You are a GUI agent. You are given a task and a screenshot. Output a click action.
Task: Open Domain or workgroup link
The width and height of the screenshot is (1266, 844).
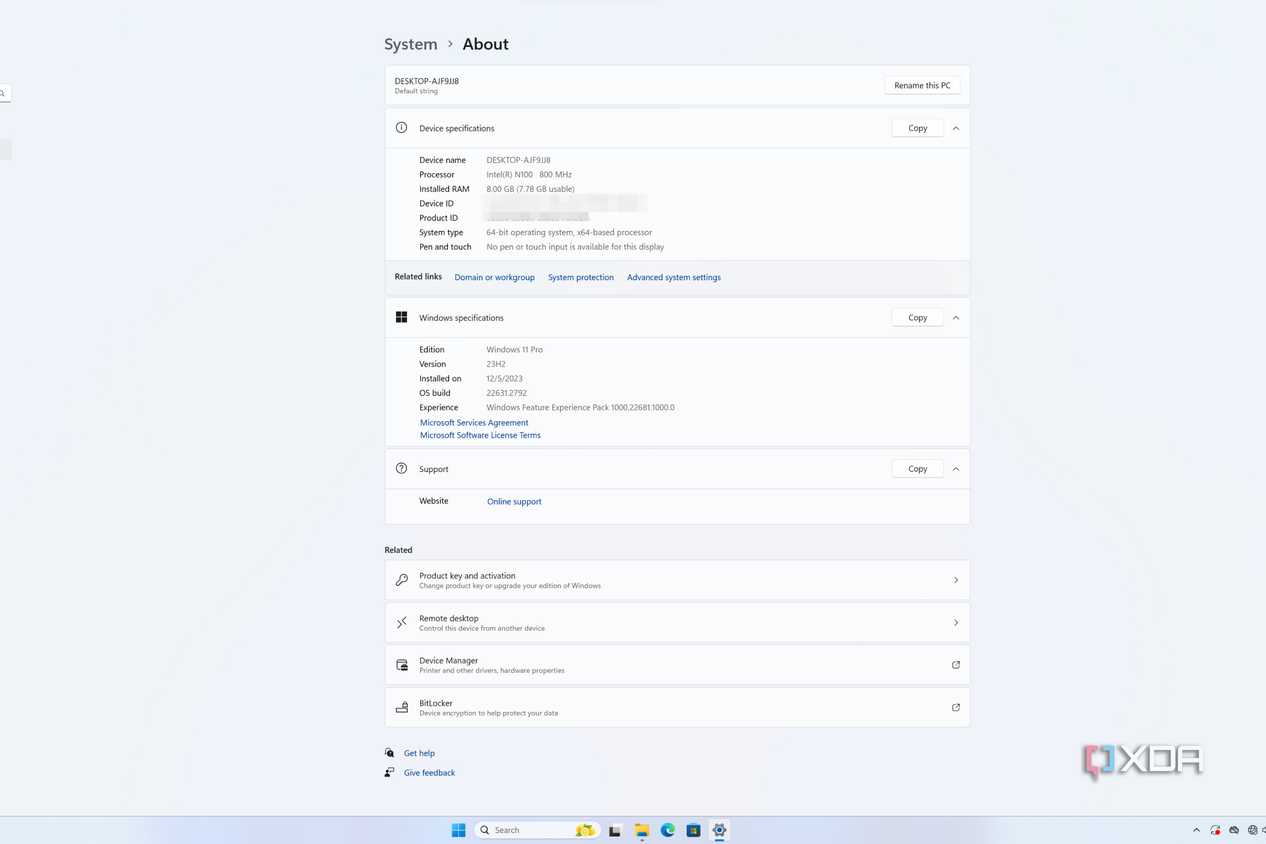(x=494, y=277)
